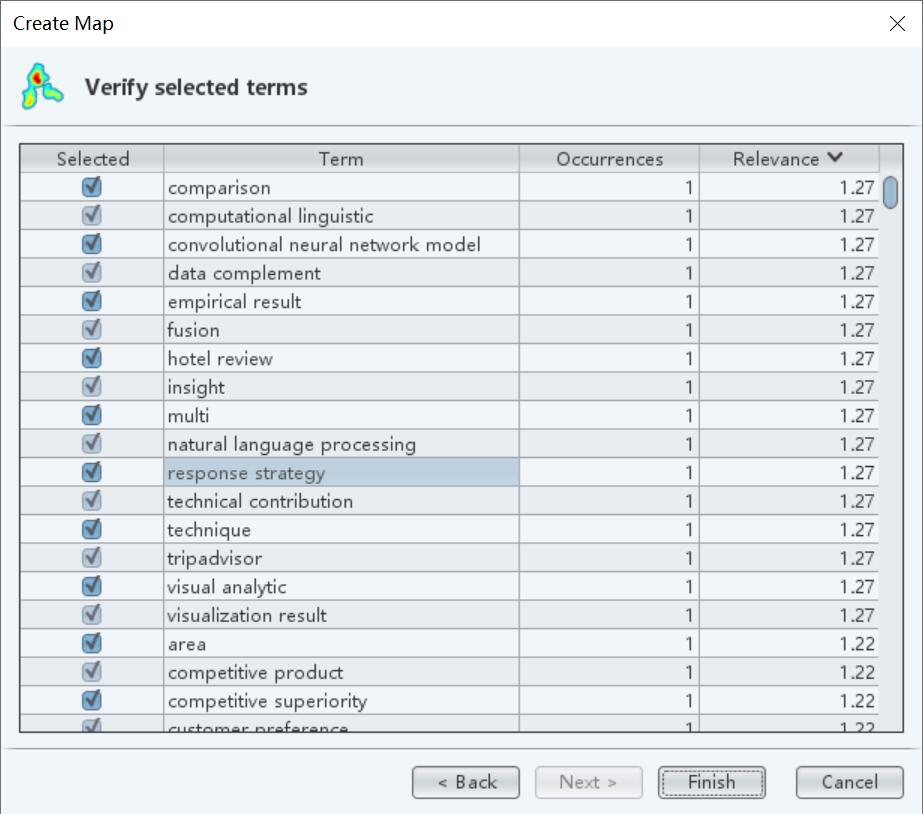The width and height of the screenshot is (923, 814).
Task: Cancel the Create Map wizard
Action: 849,782
